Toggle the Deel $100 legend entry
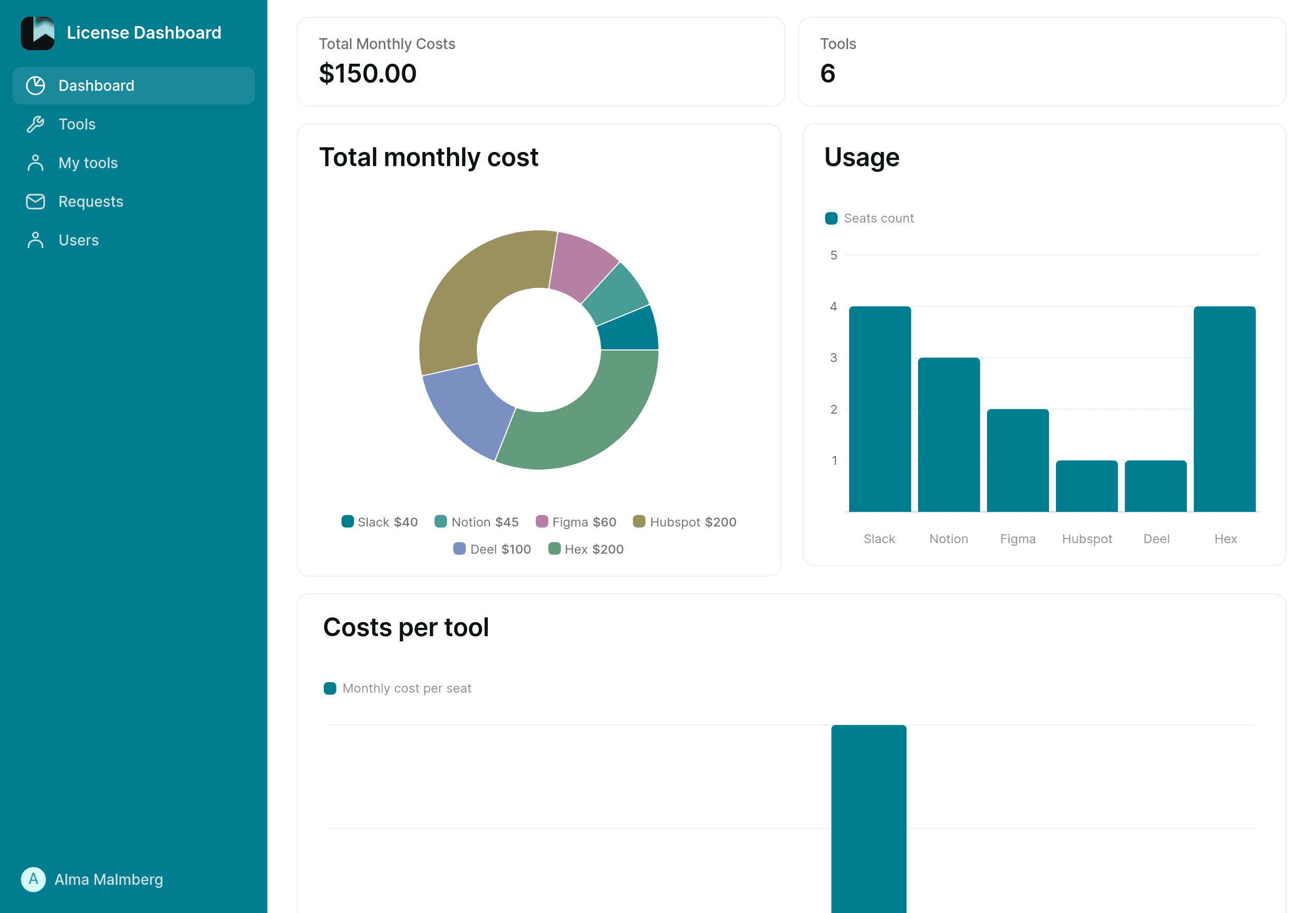 492,549
